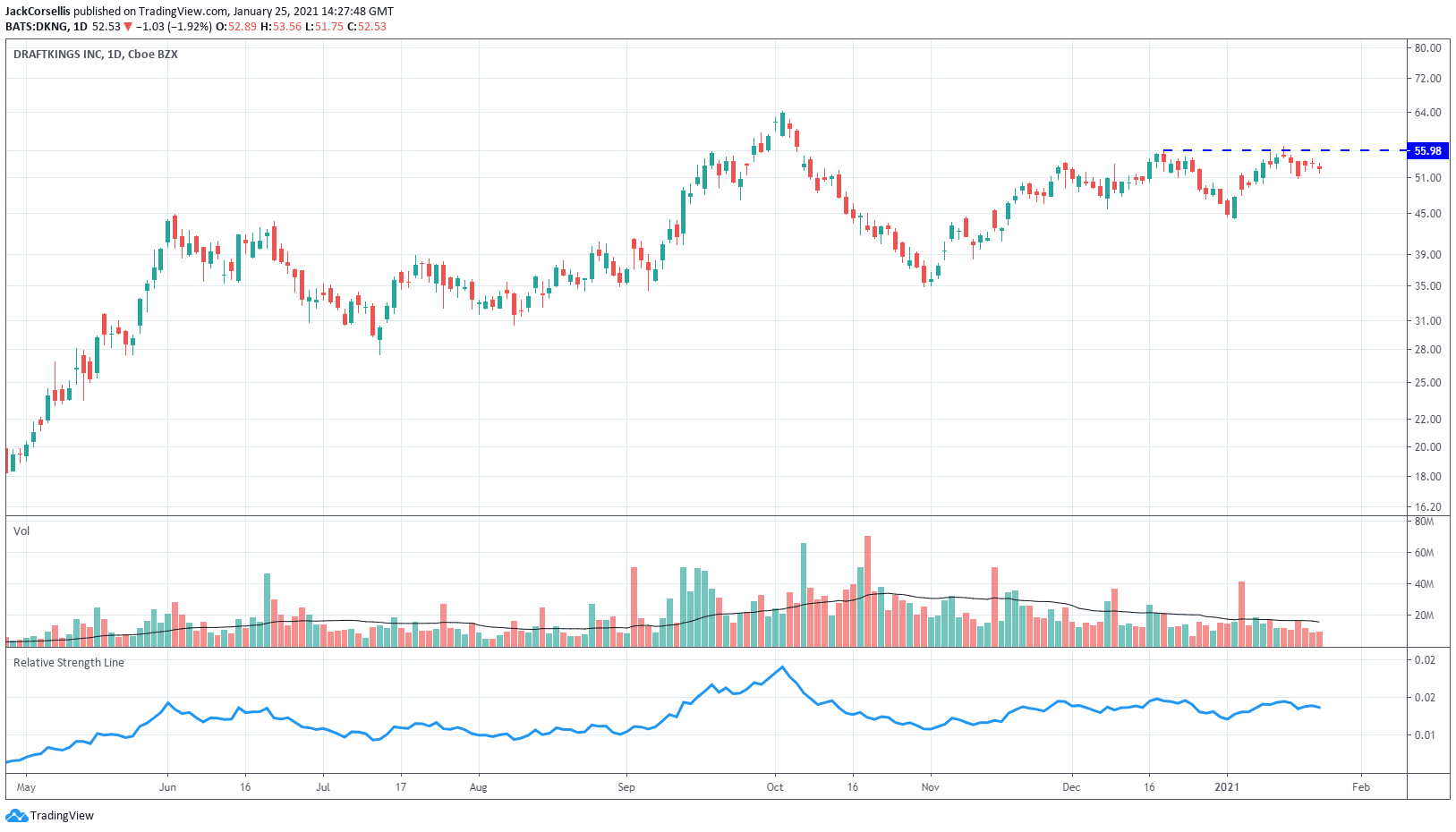
Task: Click the blue dashed resistance line
Action: [x=1284, y=150]
